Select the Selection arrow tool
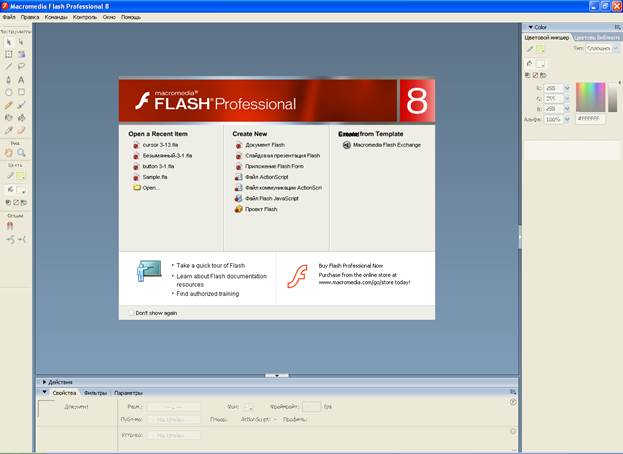The width and height of the screenshot is (623, 454). [x=9, y=42]
